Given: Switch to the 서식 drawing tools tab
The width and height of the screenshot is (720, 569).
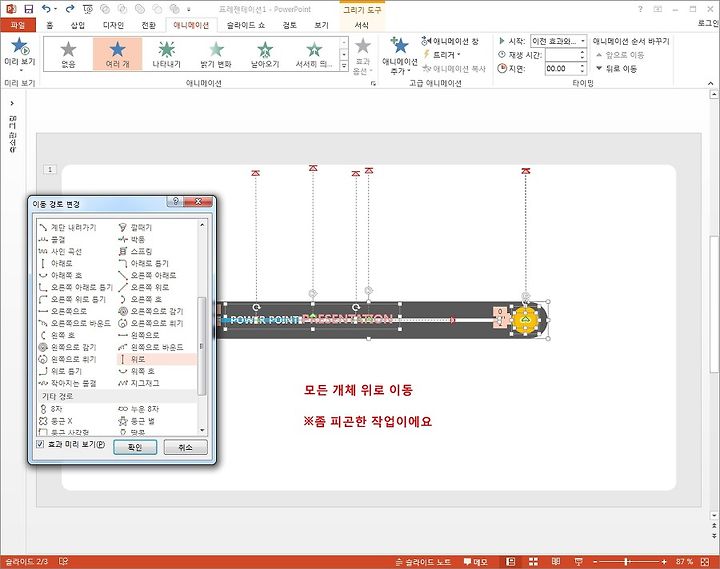Looking at the screenshot, I should (361, 25).
